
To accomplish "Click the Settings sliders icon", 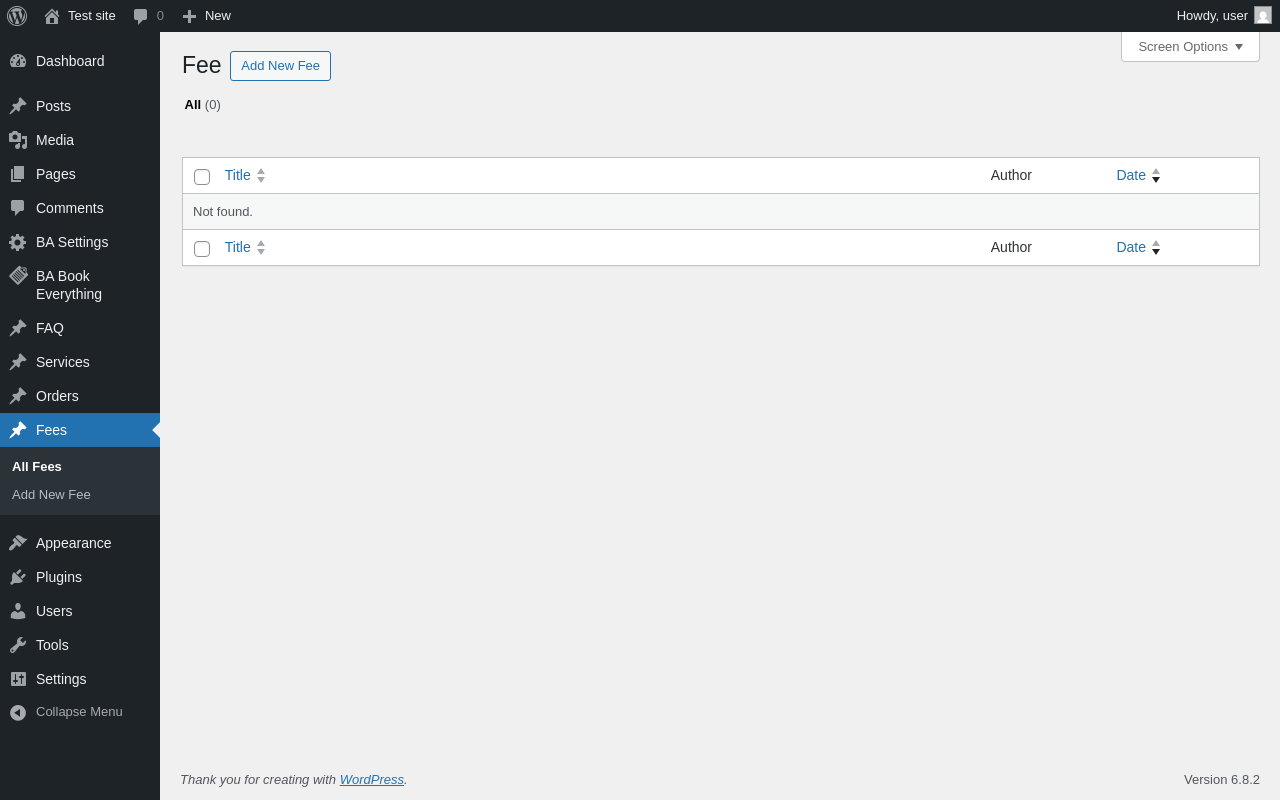I will tap(18, 679).
